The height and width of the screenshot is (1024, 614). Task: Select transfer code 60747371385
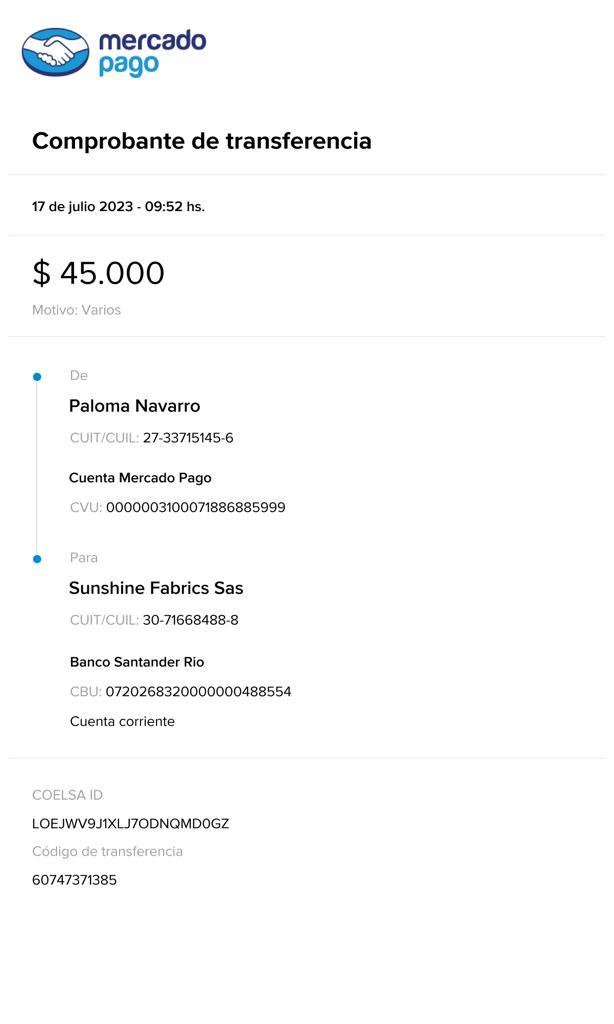pos(74,880)
